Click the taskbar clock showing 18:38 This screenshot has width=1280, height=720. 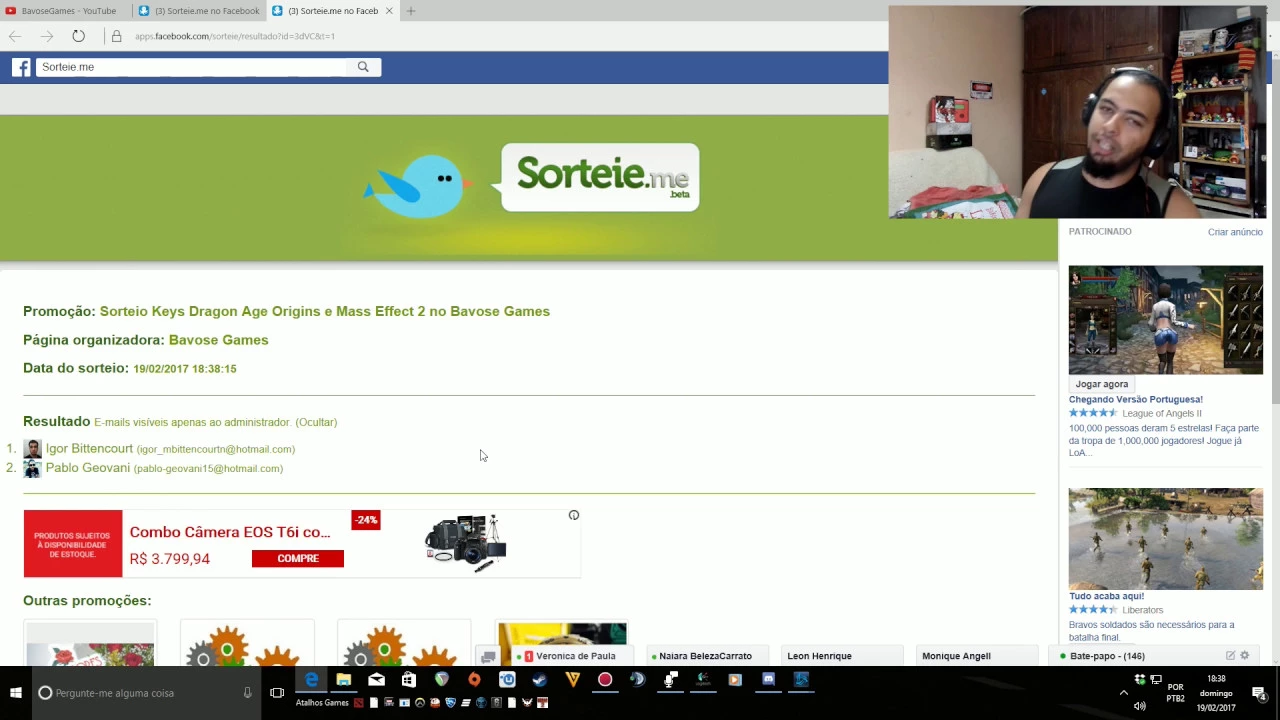1216,693
